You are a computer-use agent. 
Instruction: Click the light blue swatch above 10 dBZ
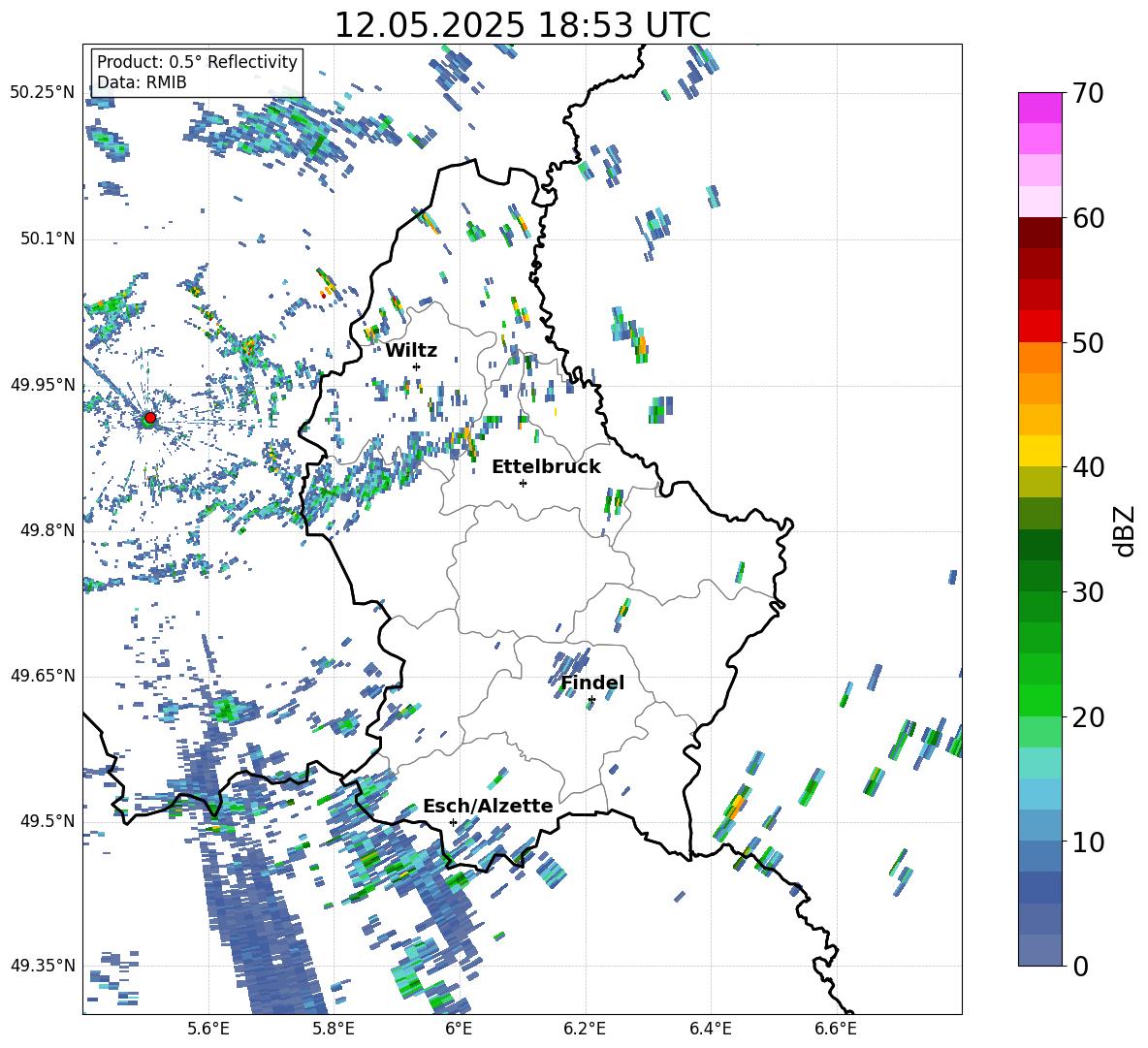click(x=1039, y=794)
